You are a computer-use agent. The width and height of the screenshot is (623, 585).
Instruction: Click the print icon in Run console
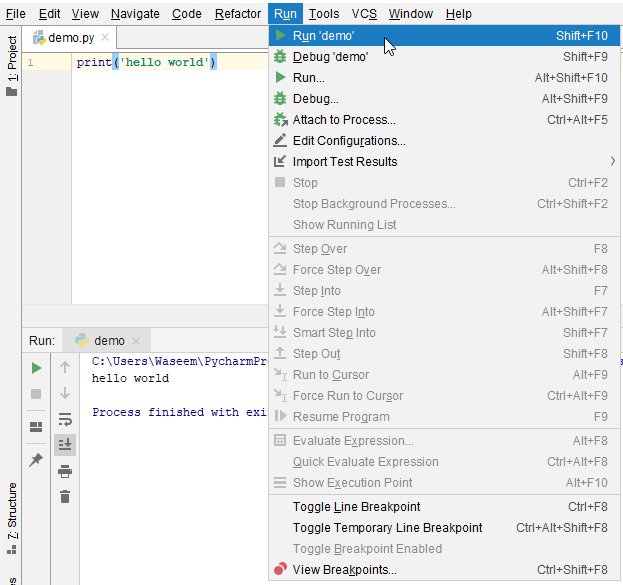pos(65,471)
